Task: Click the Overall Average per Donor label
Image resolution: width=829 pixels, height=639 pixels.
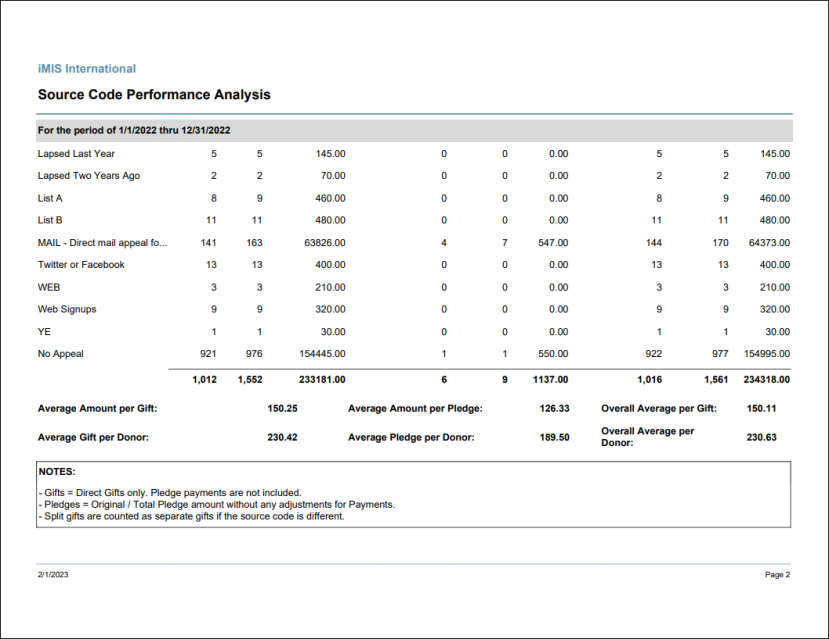Action: click(x=648, y=437)
